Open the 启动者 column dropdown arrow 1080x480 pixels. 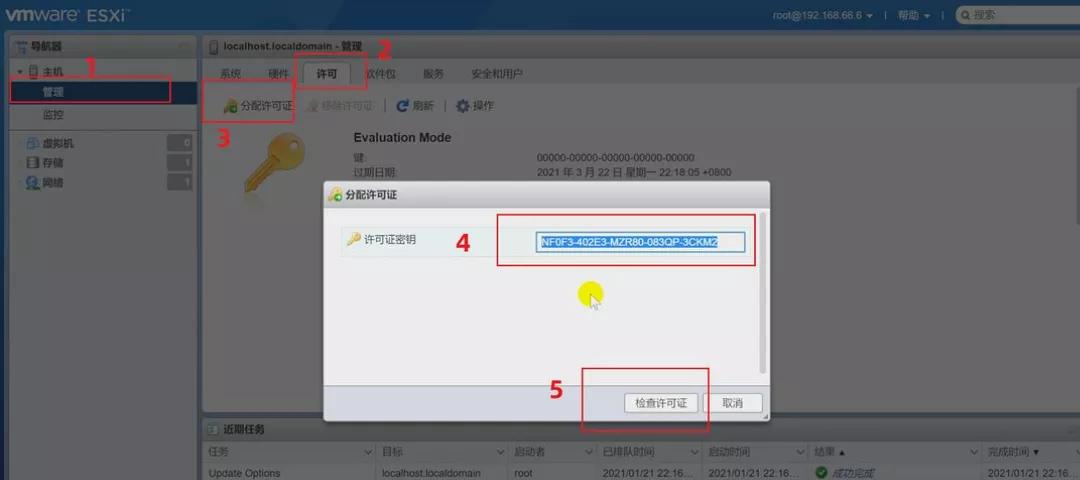point(588,452)
